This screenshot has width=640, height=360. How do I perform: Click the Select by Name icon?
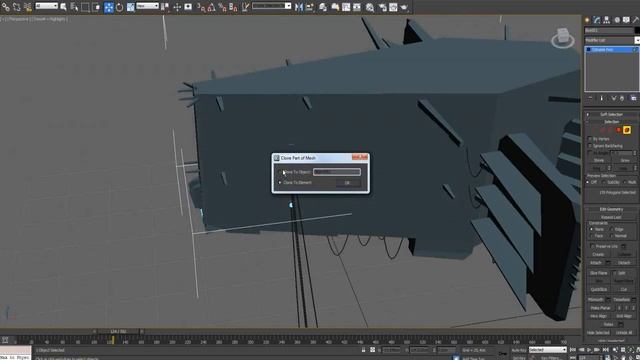pos(74,7)
